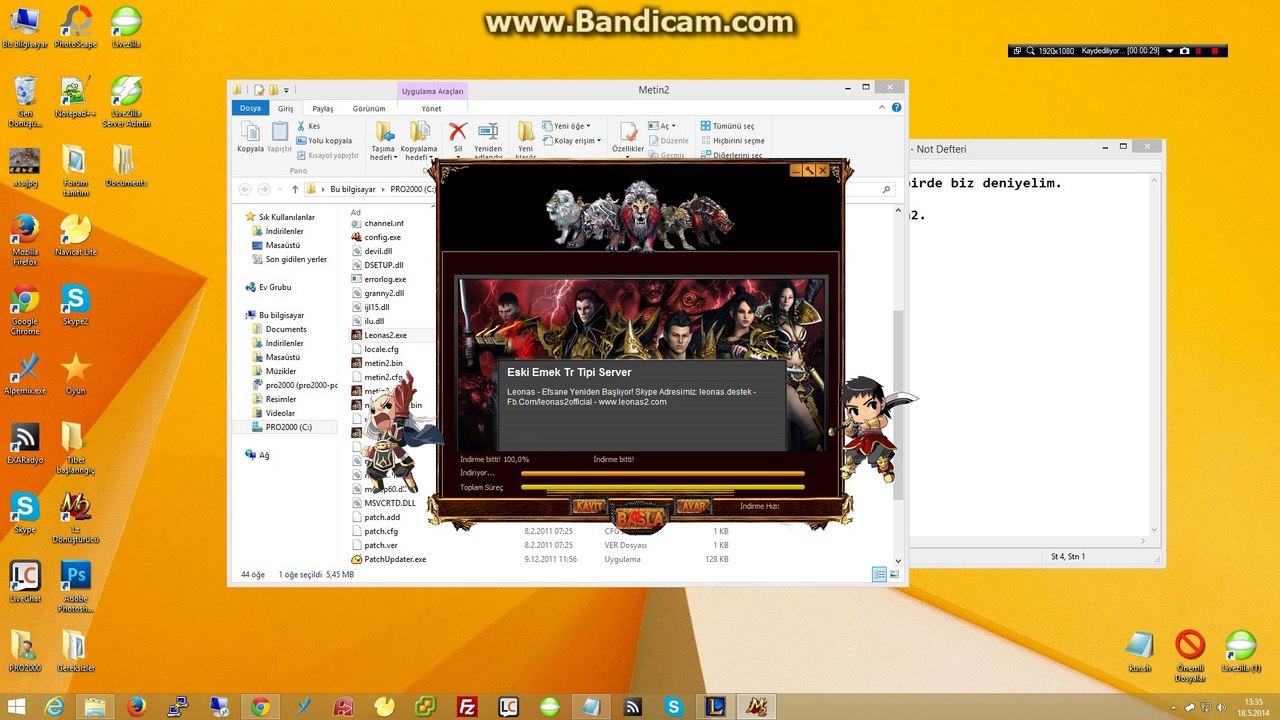The height and width of the screenshot is (720, 1280).
Task: Collapse the Explorer ribbon with the chevron
Action: (883, 107)
